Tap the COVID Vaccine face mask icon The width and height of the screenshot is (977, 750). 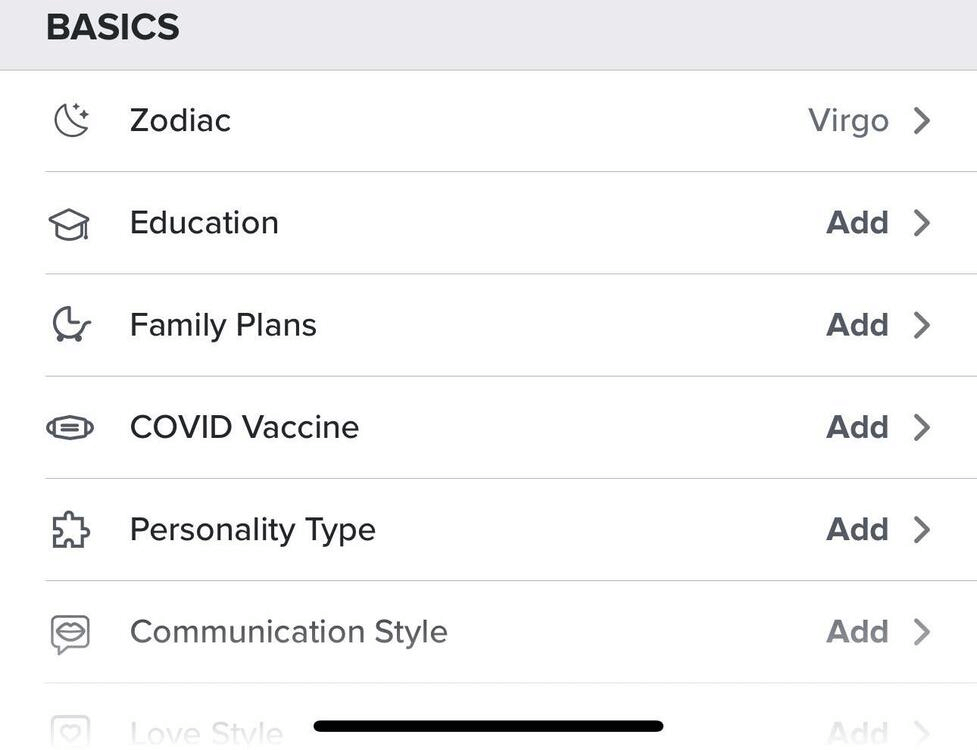(x=70, y=428)
